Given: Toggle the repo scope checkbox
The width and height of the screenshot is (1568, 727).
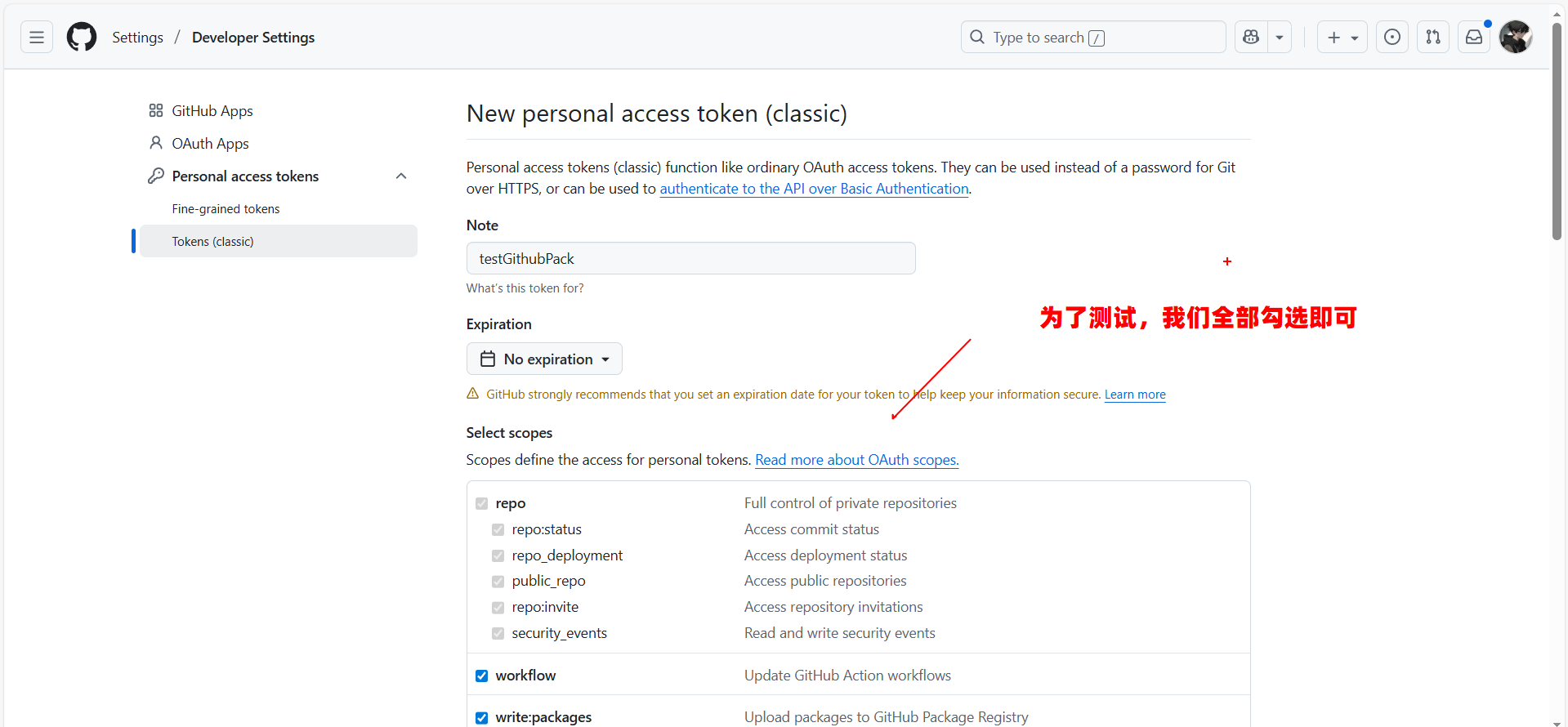Looking at the screenshot, I should [x=482, y=504].
